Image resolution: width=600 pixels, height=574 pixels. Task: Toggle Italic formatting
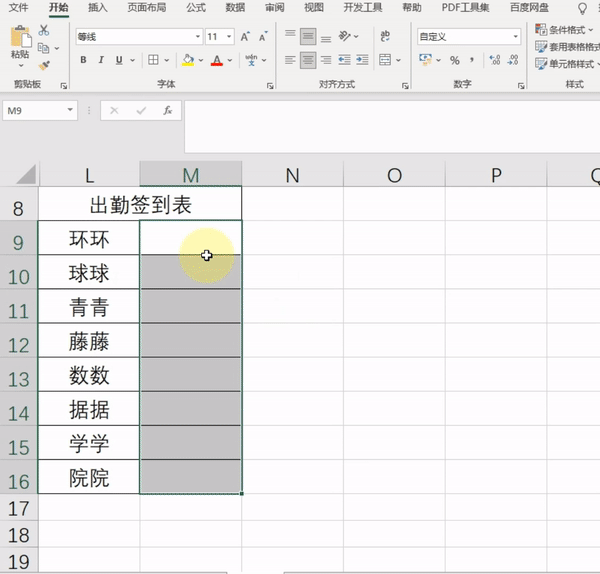click(x=101, y=60)
